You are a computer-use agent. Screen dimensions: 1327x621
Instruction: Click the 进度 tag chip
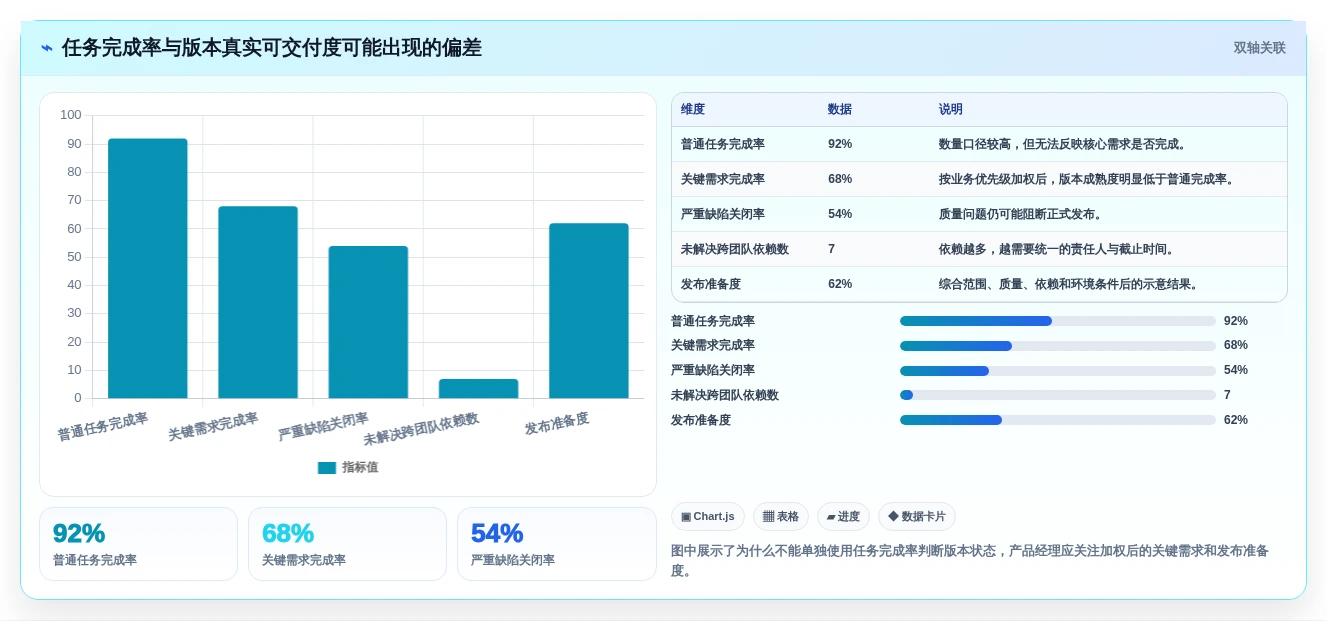coord(843,516)
